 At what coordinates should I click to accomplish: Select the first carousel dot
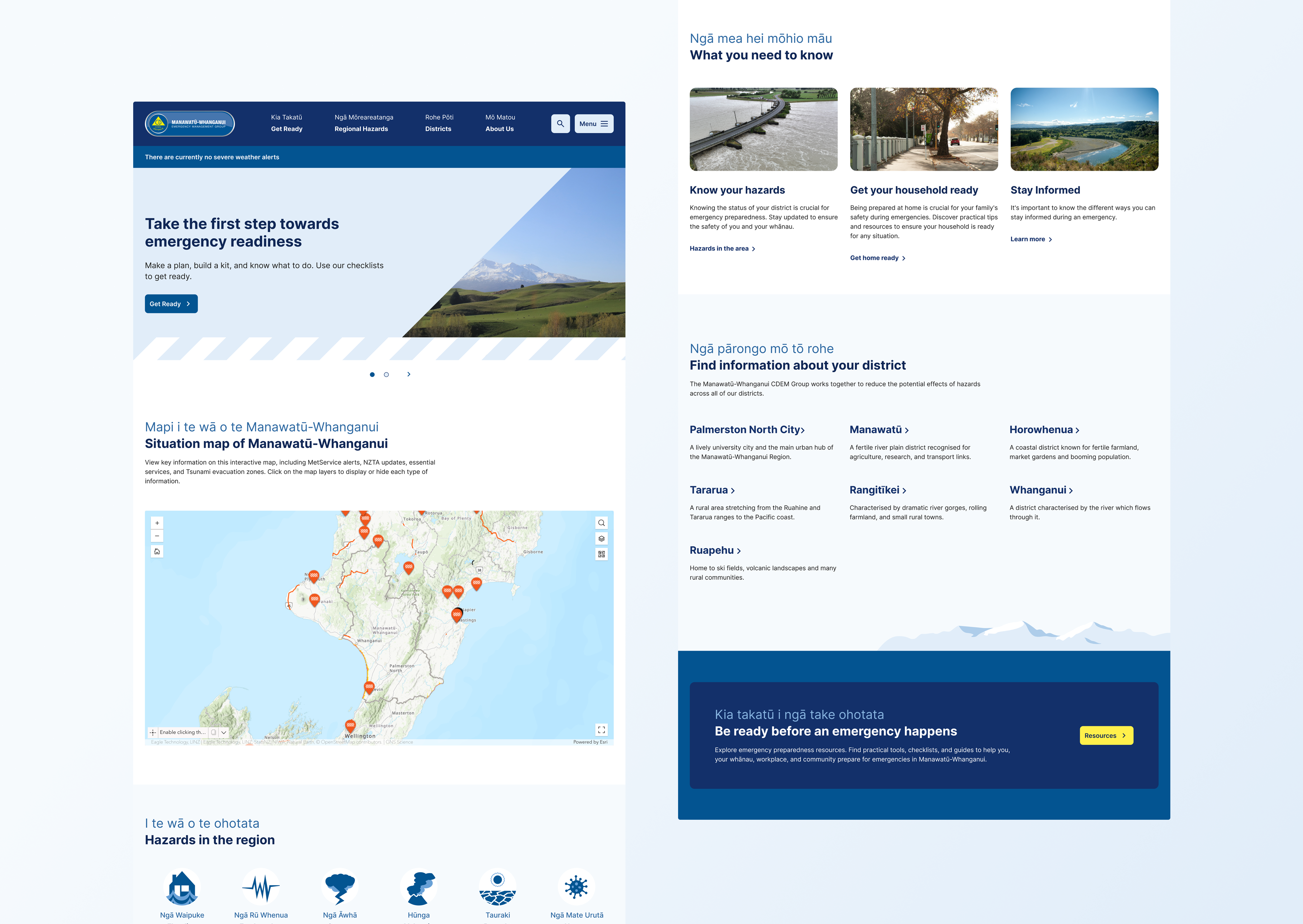tap(372, 374)
